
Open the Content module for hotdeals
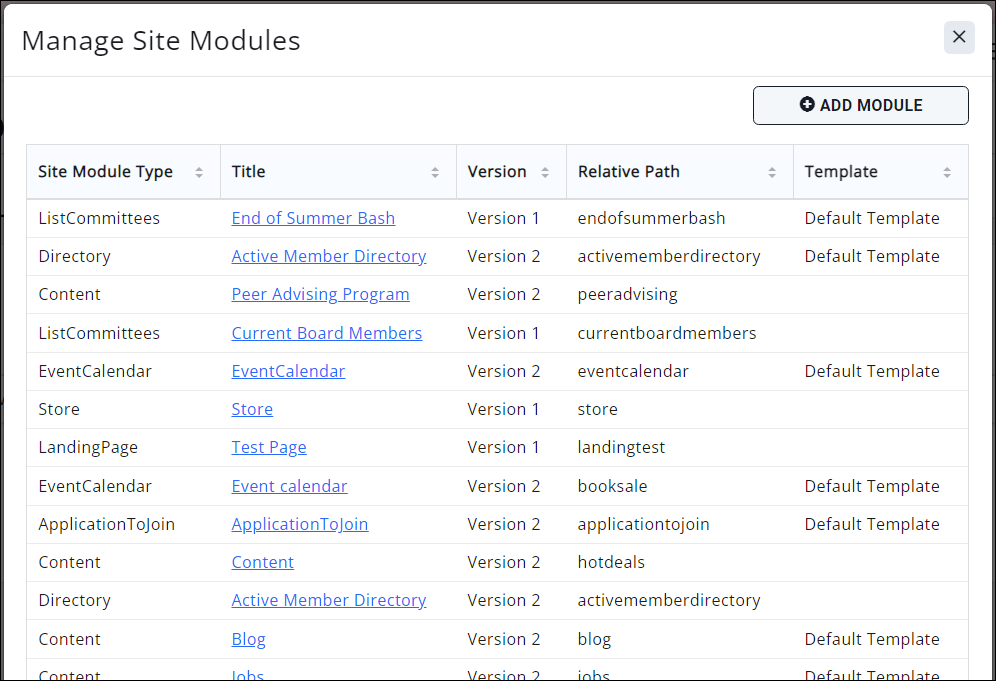click(x=262, y=562)
